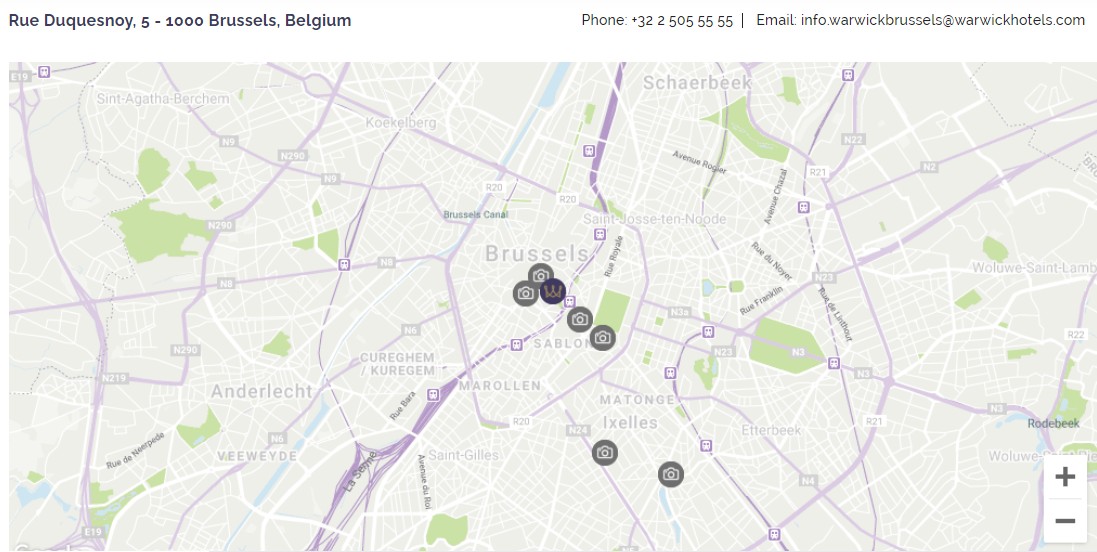
Task: Zoom out with the minus button
Action: click(1065, 521)
